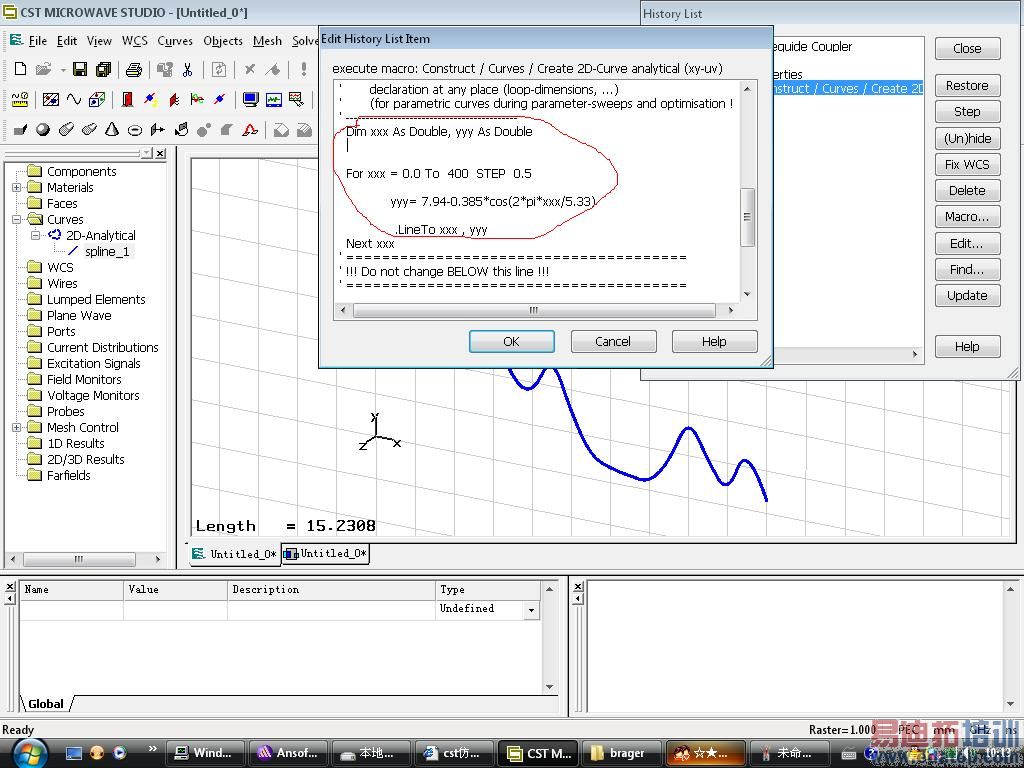
Task: Click the Update button in History List
Action: (x=967, y=296)
